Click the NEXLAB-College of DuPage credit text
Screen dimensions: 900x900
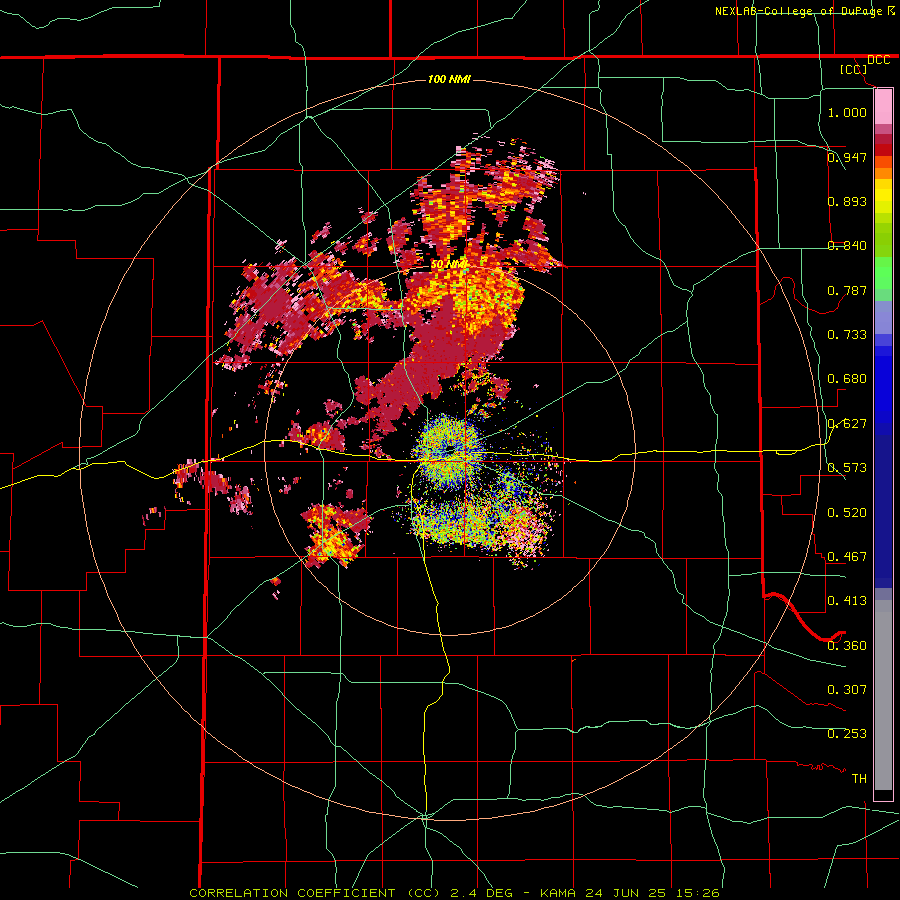799,11
